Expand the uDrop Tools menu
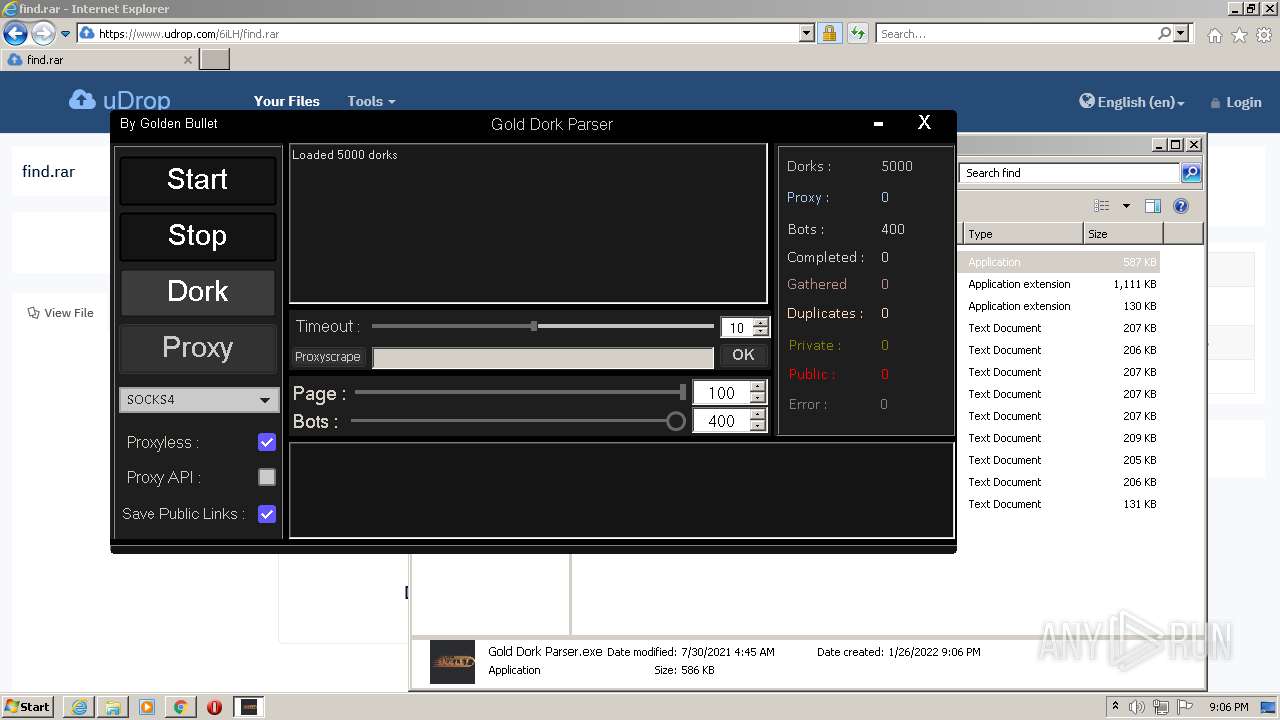Image resolution: width=1280 pixels, height=720 pixels. (x=371, y=101)
